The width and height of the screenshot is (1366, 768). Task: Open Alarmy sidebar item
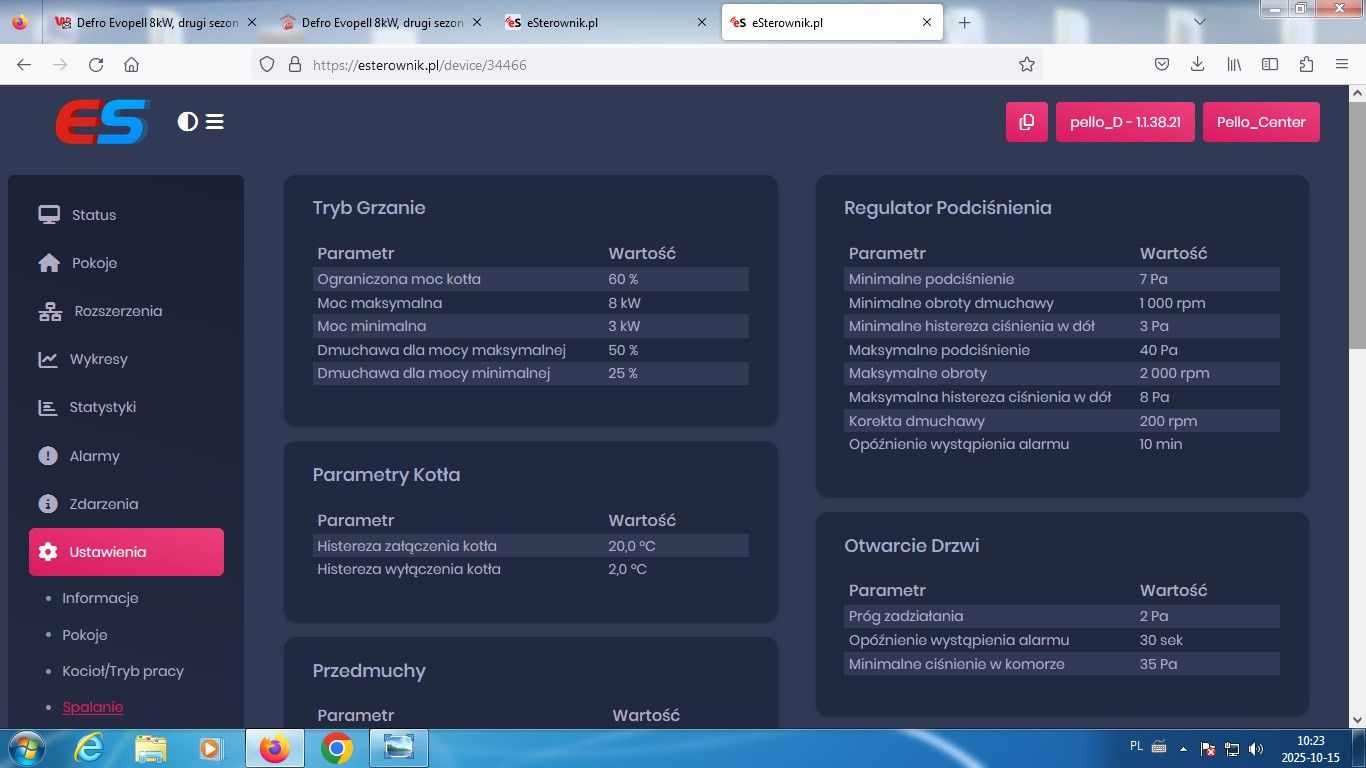[94, 456]
